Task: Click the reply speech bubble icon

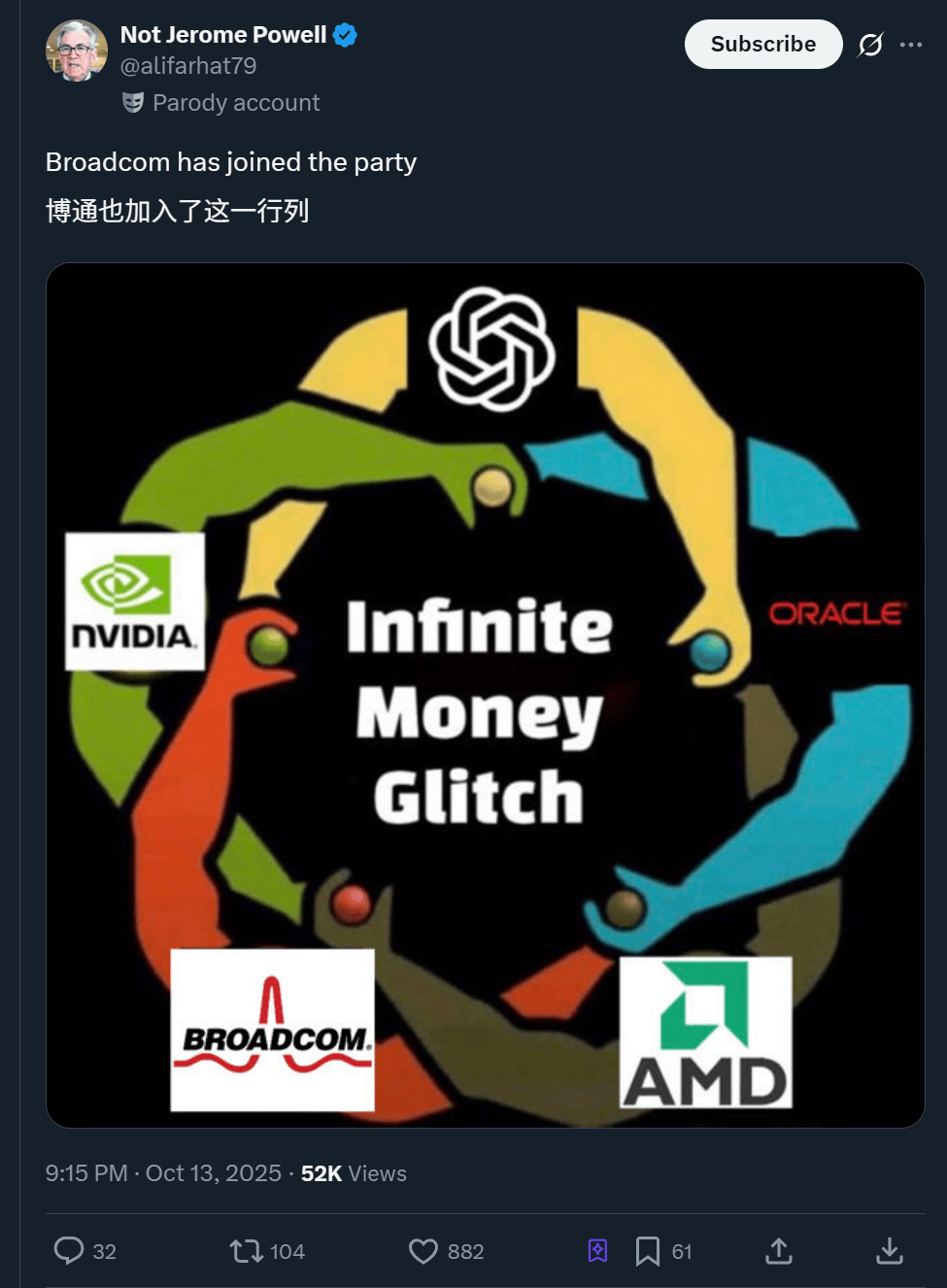Action: (68, 1250)
